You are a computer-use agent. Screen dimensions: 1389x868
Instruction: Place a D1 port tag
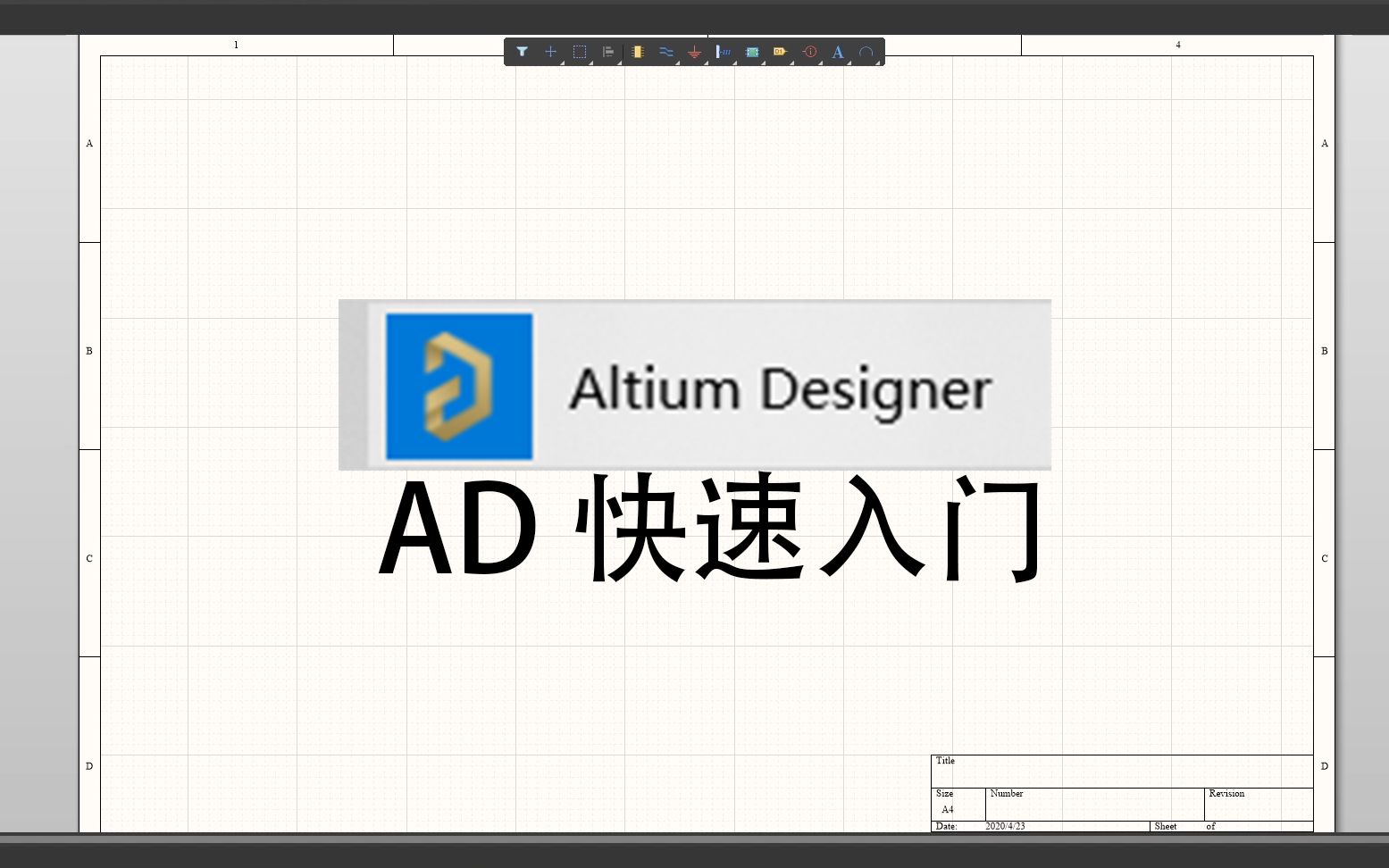pos(780,52)
